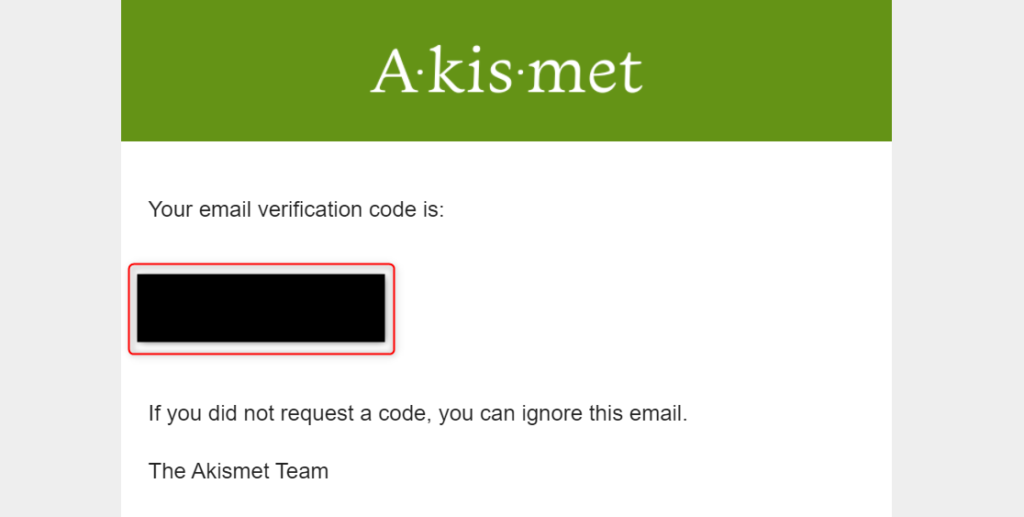Click 'Your email verification code is:' text
The image size is (1024, 517).
tap(296, 210)
